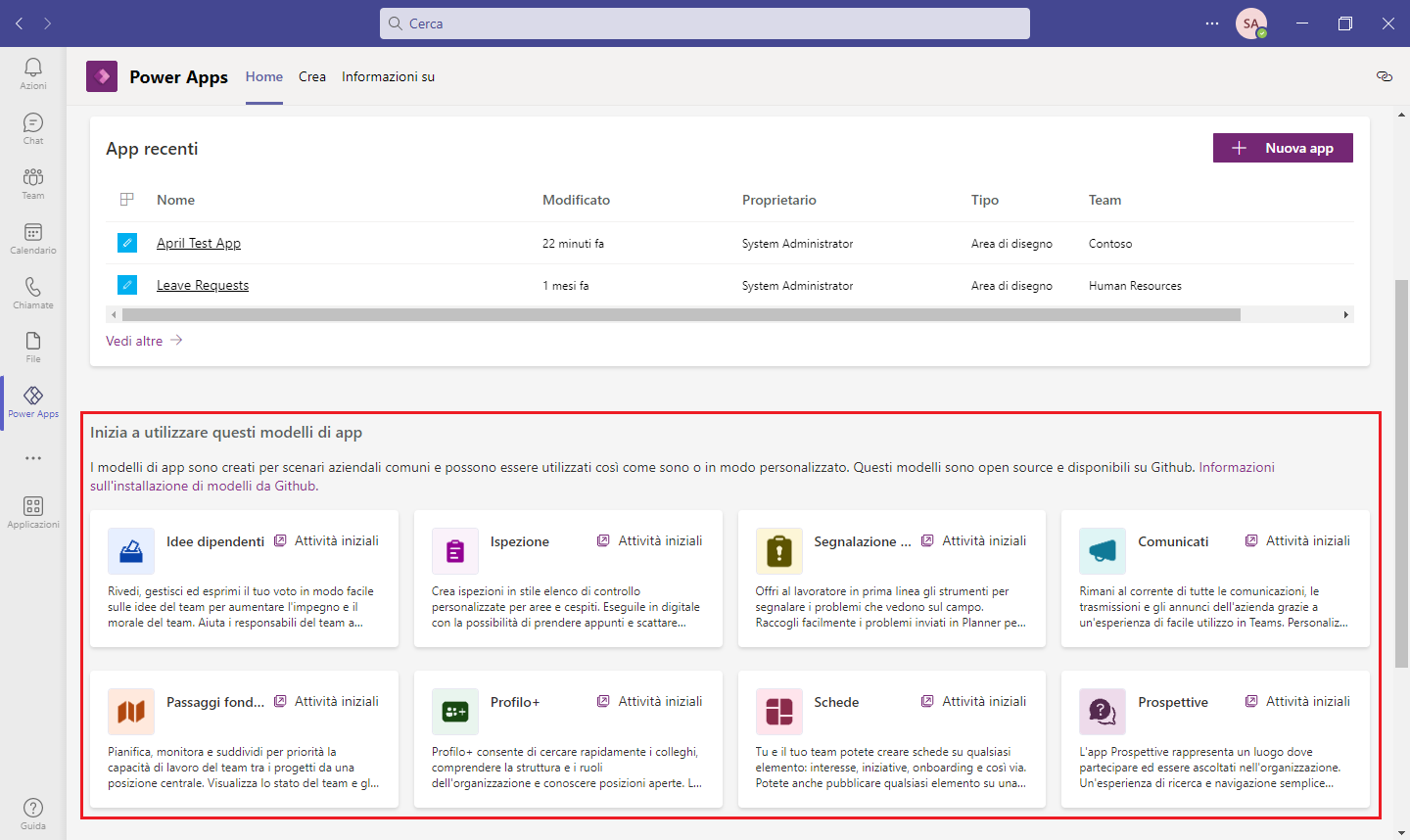This screenshot has height=840, width=1410.
Task: Open Azioni in the Teams sidebar
Action: click(33, 73)
